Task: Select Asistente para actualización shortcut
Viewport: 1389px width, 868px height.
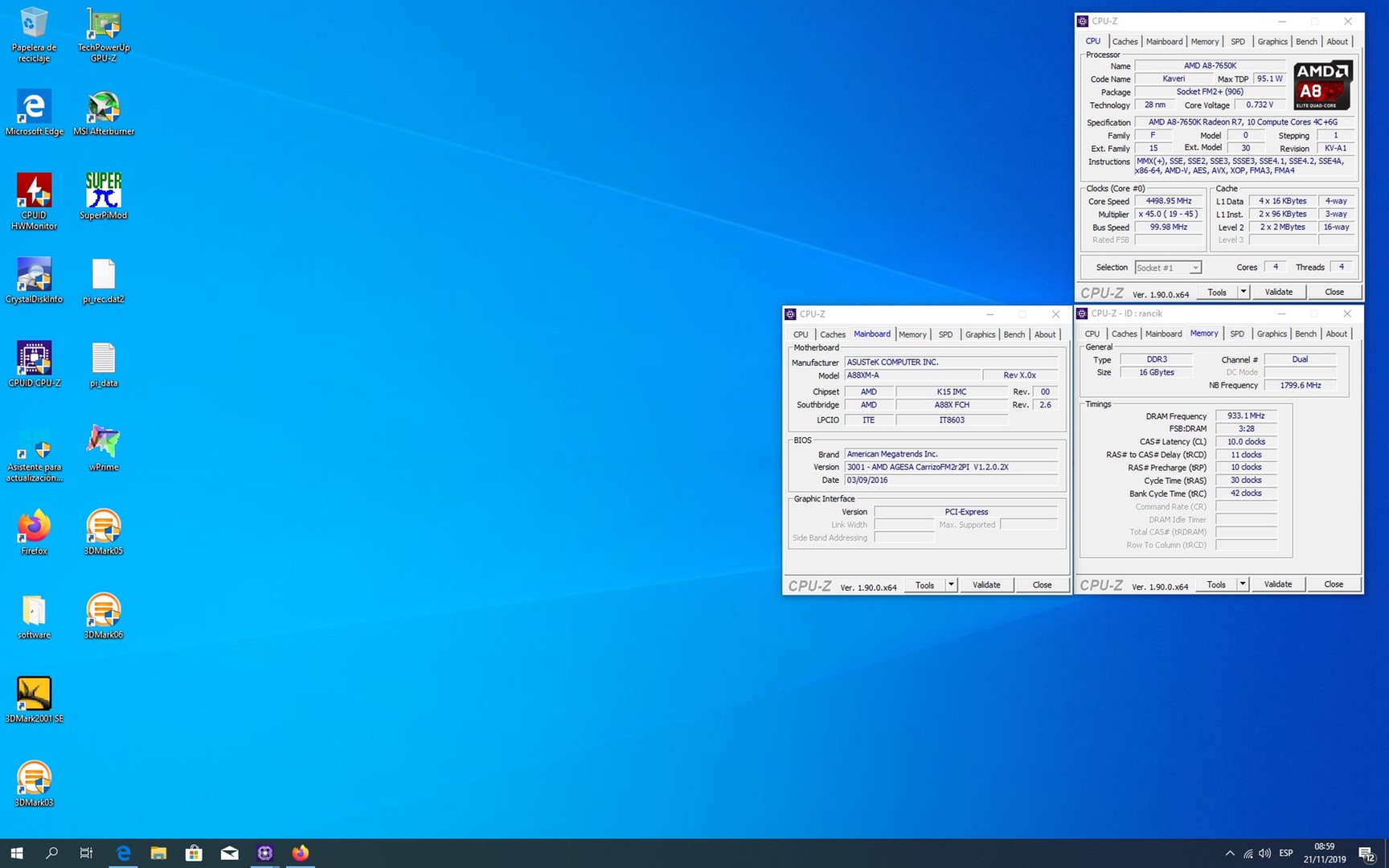Action: [x=34, y=454]
